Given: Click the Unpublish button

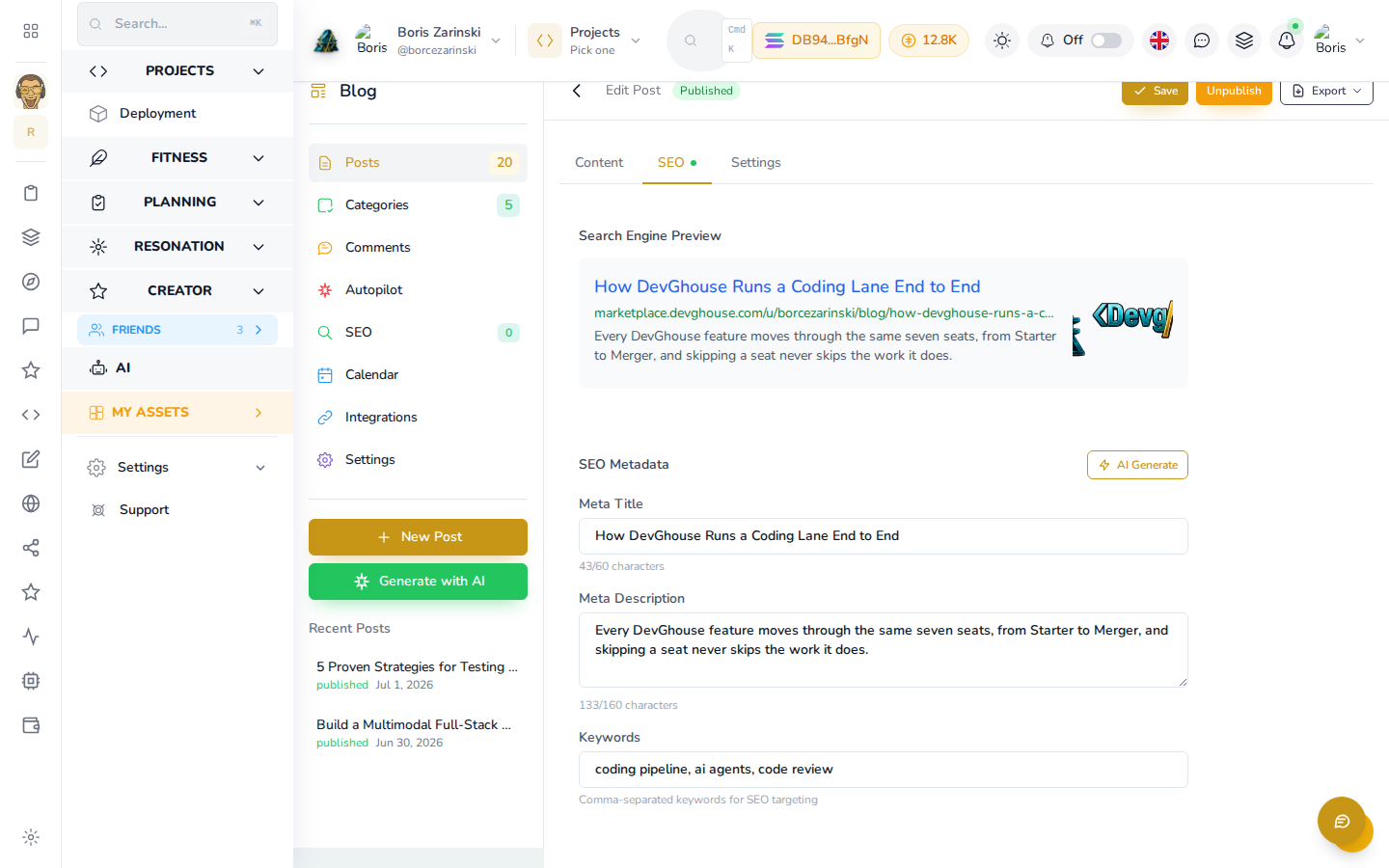Looking at the screenshot, I should 1234,91.
